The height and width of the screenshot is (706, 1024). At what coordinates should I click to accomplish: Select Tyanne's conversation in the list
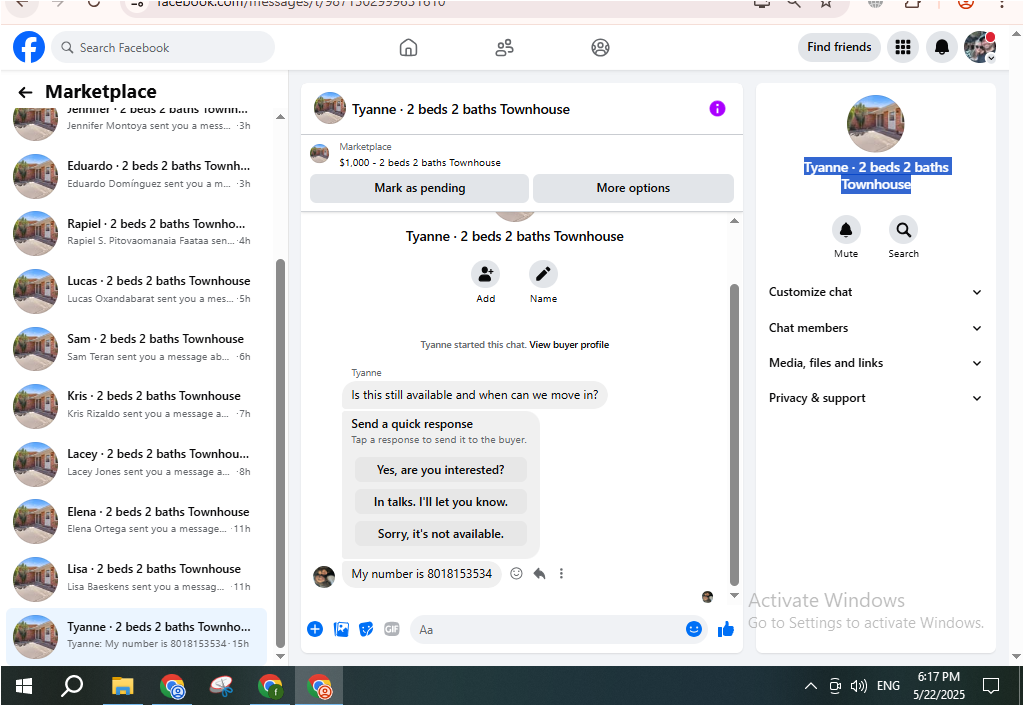click(x=136, y=636)
